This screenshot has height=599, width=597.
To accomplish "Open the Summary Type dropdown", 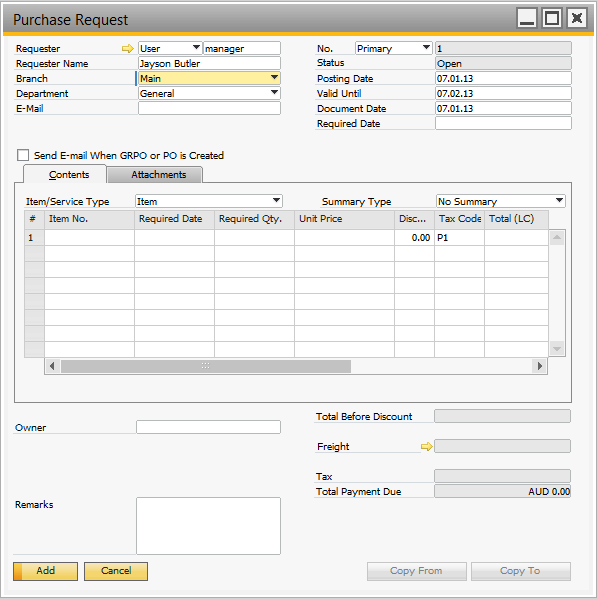I will pyautogui.click(x=559, y=201).
